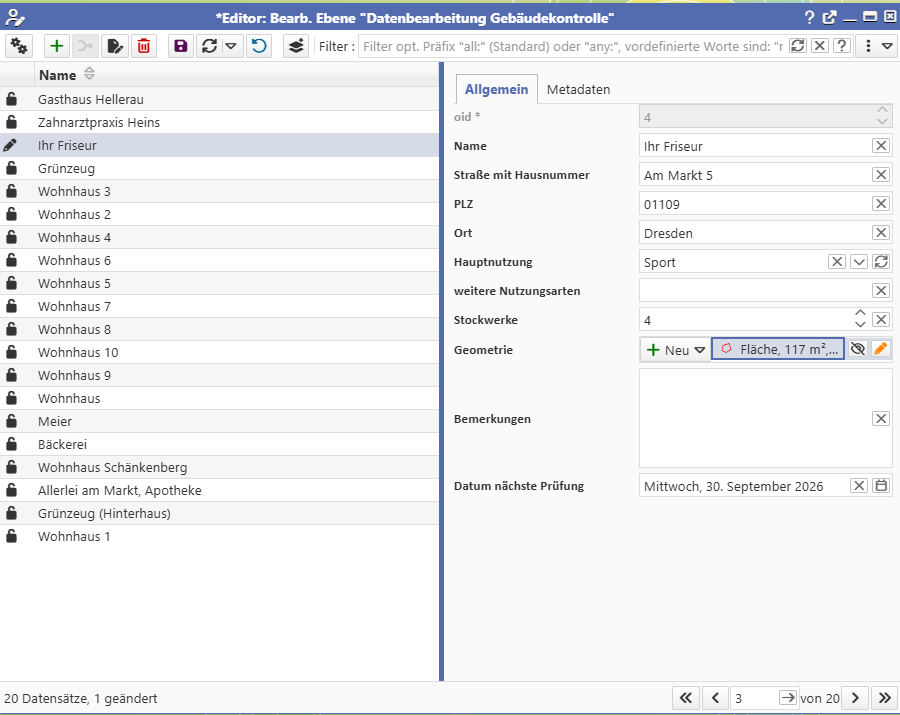Expand the reload options dropdown arrow
The height and width of the screenshot is (715, 900).
click(x=231, y=46)
